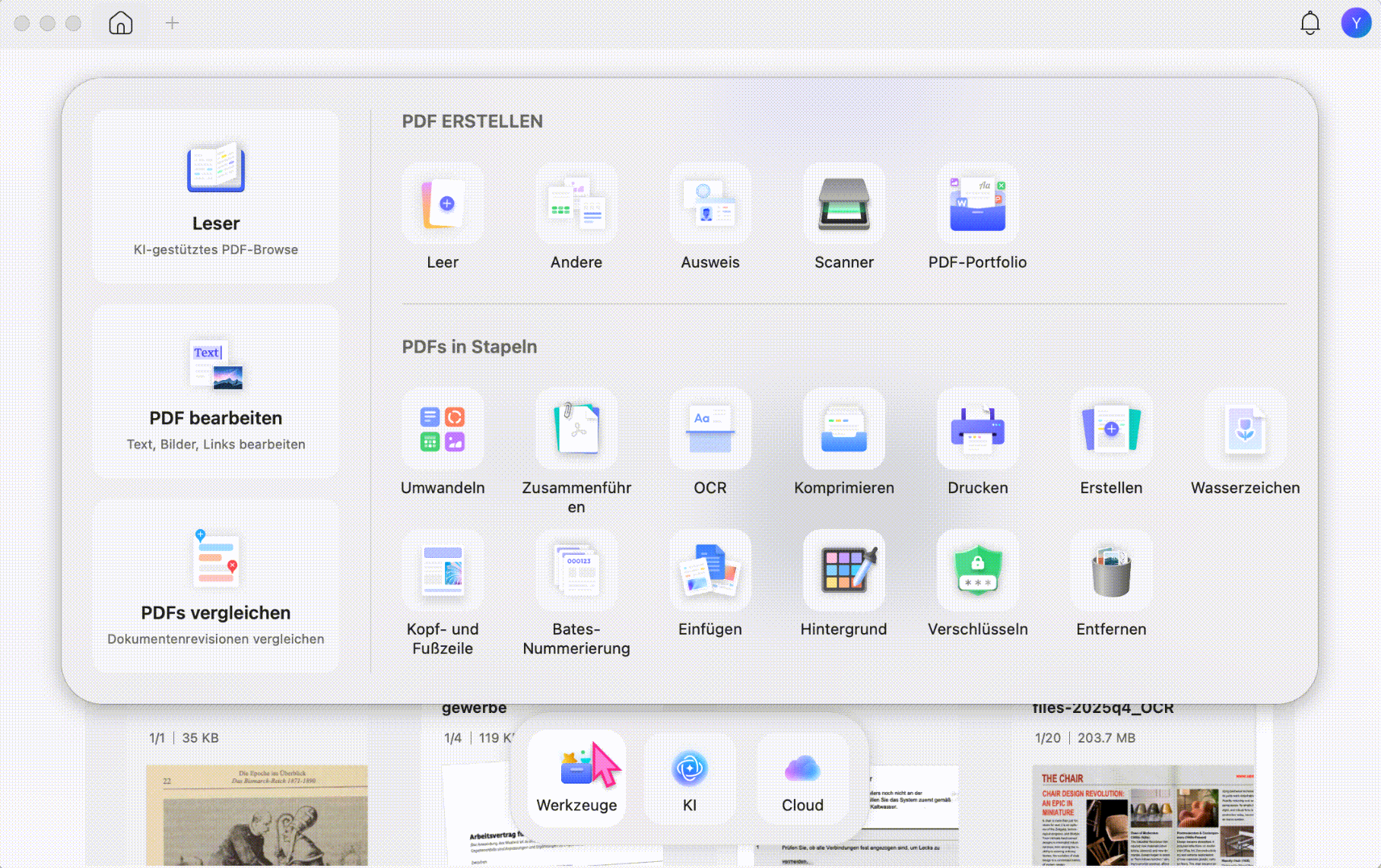Viewport: 1381px width, 868px height.
Task: Create a blank PDF with Leer icon
Action: tap(443, 203)
